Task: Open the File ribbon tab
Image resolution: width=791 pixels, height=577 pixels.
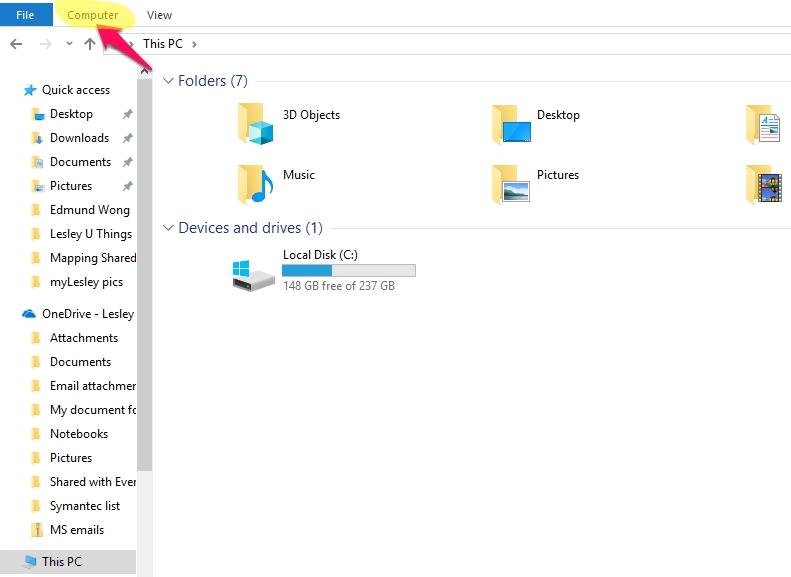Action: coord(25,15)
